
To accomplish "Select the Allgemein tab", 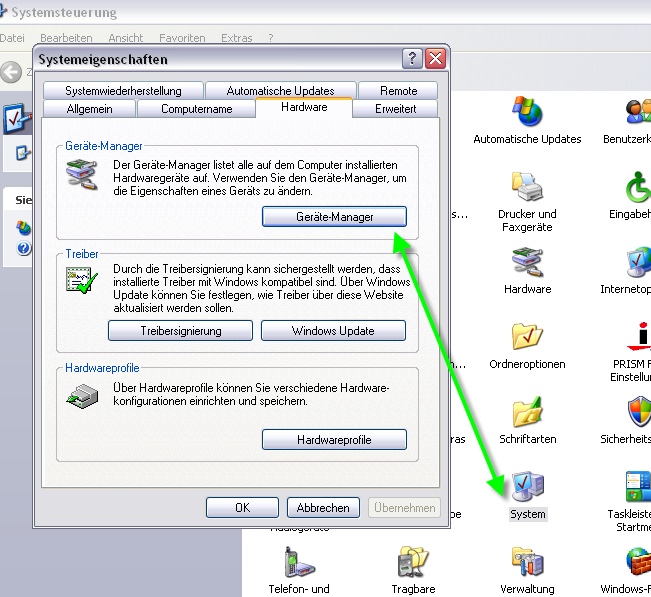I will pos(89,109).
